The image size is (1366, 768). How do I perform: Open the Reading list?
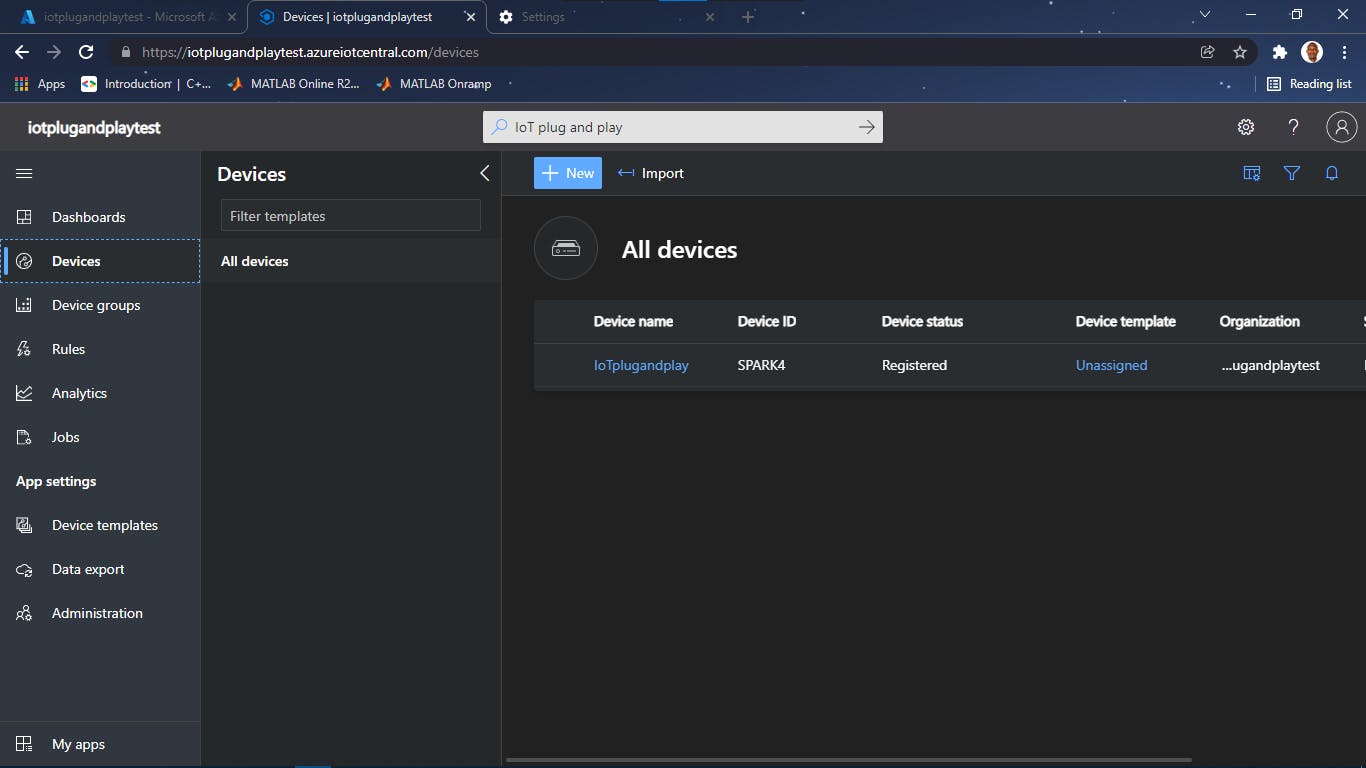pyautogui.click(x=1309, y=84)
